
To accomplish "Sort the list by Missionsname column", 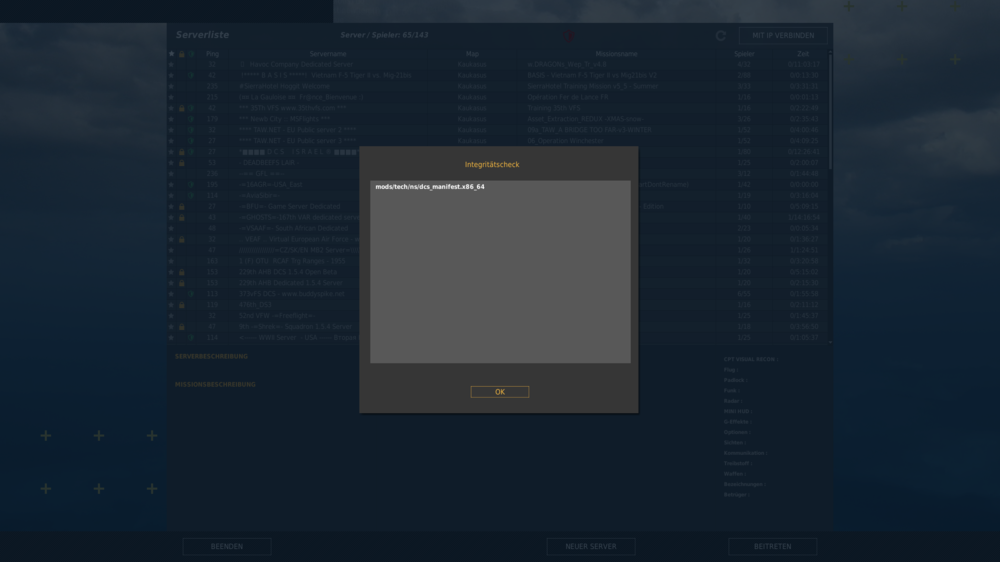I will (616, 54).
